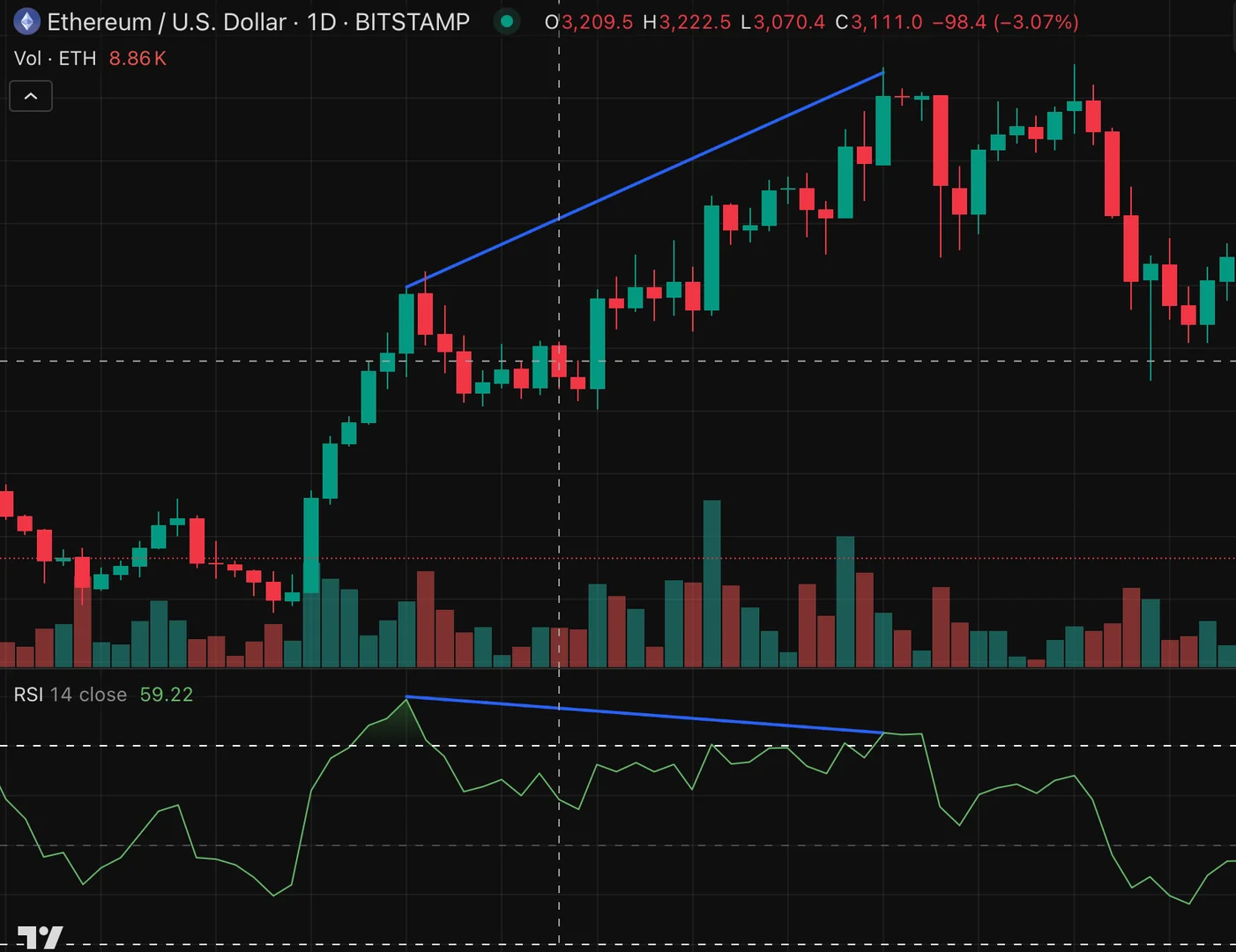
Task: Collapse the indicator legend using the chevron
Action: [x=31, y=96]
